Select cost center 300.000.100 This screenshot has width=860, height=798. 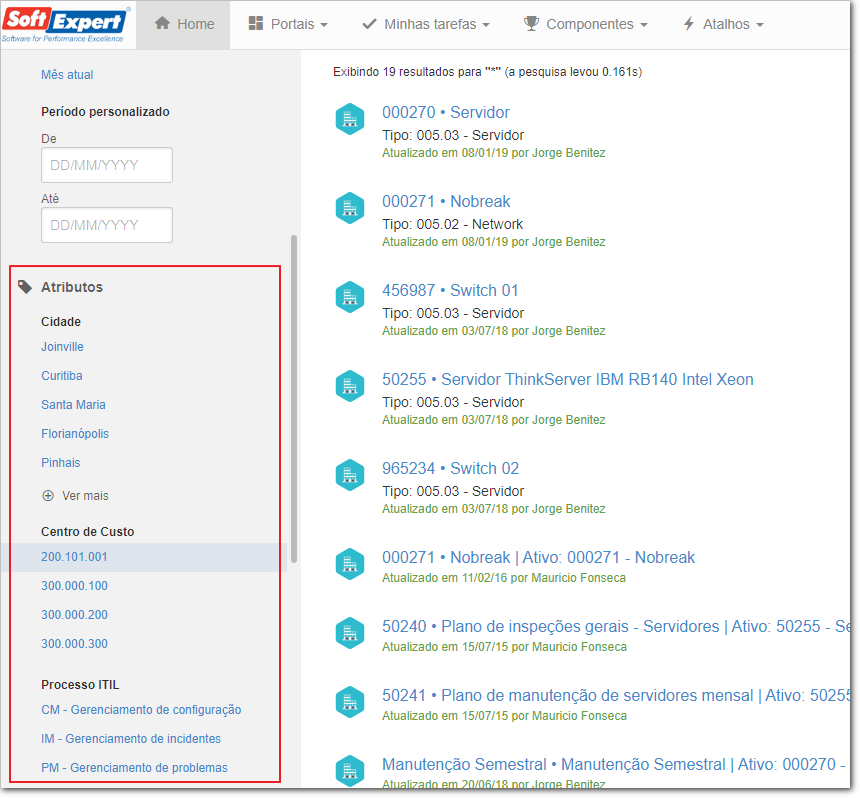click(x=74, y=586)
